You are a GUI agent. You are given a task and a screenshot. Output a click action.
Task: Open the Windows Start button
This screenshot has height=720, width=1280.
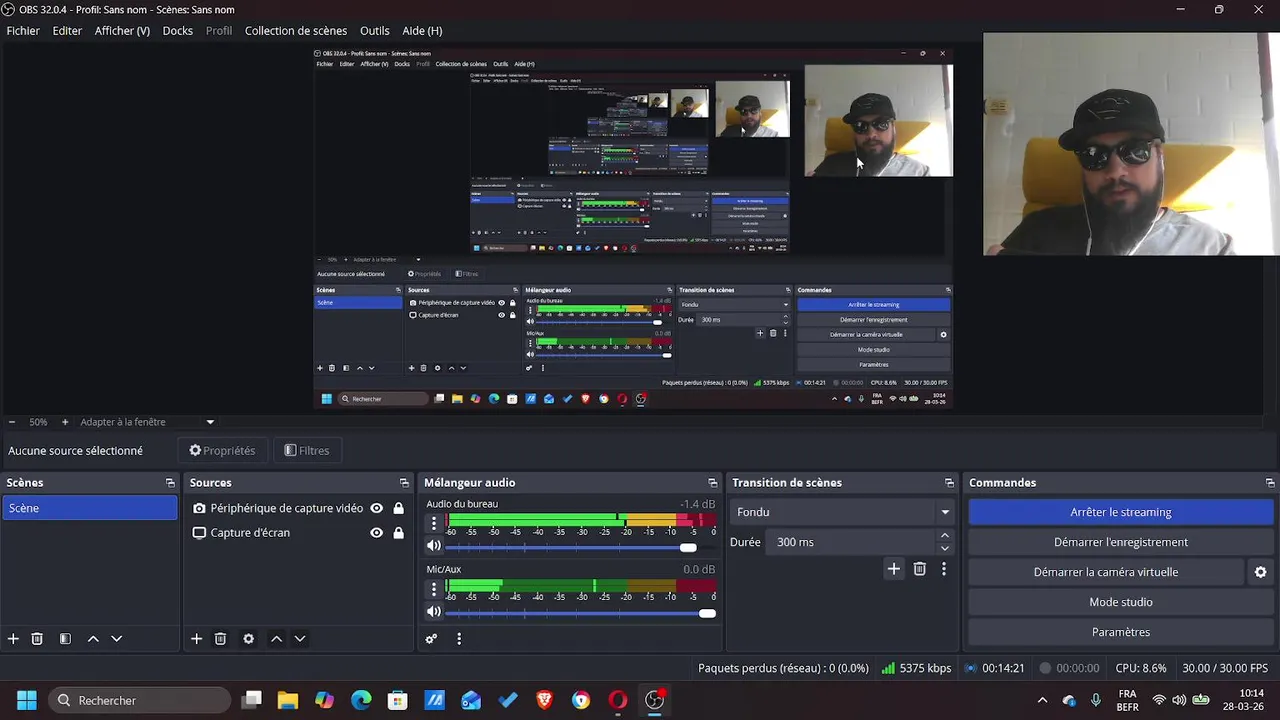click(x=27, y=700)
